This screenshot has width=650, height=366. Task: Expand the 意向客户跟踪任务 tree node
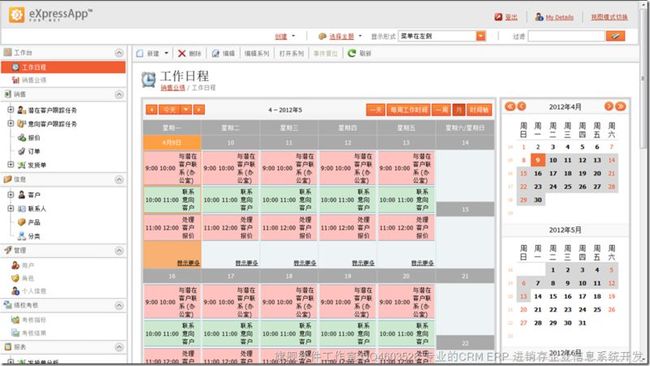pos(11,124)
